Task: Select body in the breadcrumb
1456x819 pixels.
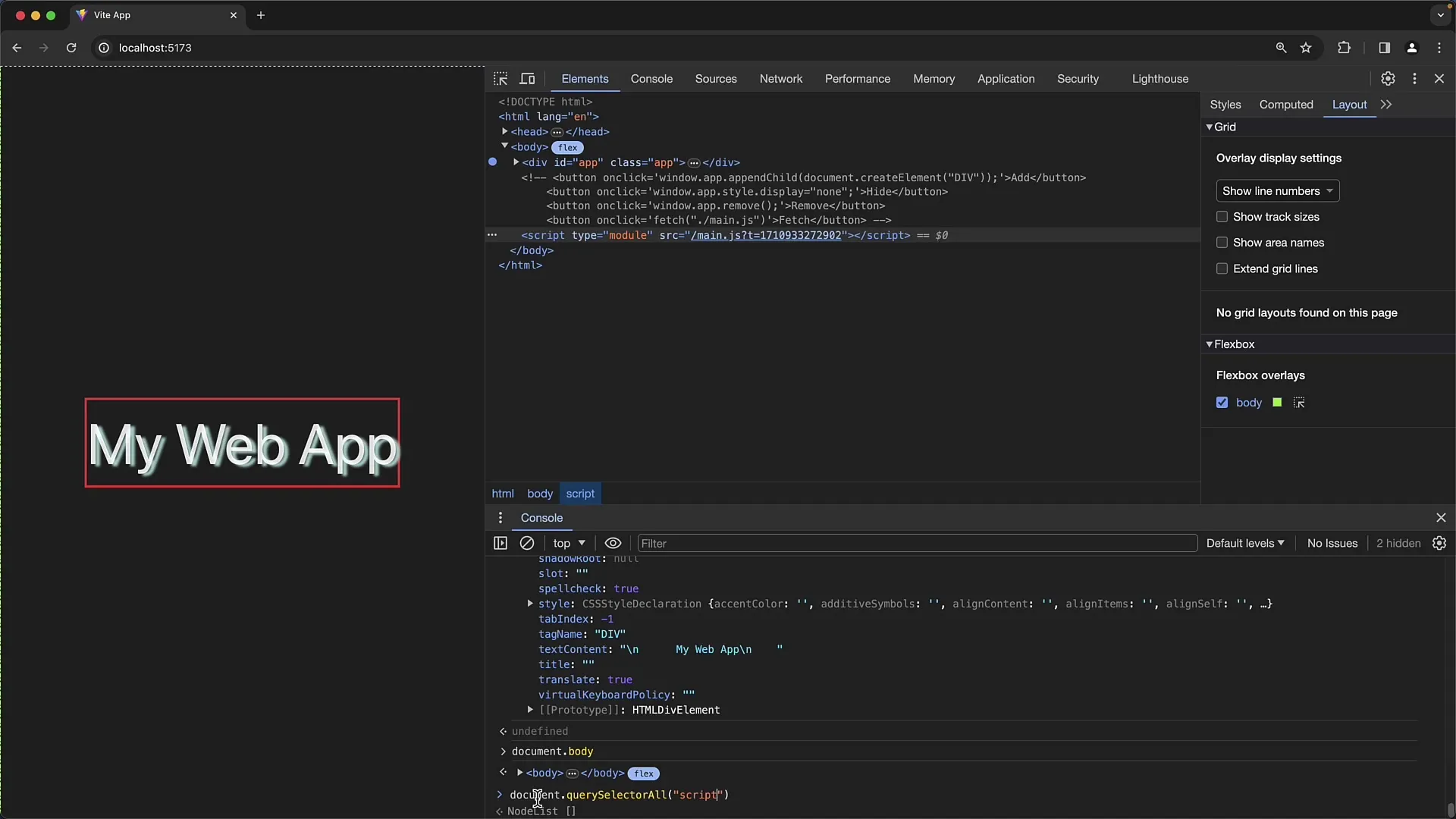Action: pyautogui.click(x=540, y=494)
